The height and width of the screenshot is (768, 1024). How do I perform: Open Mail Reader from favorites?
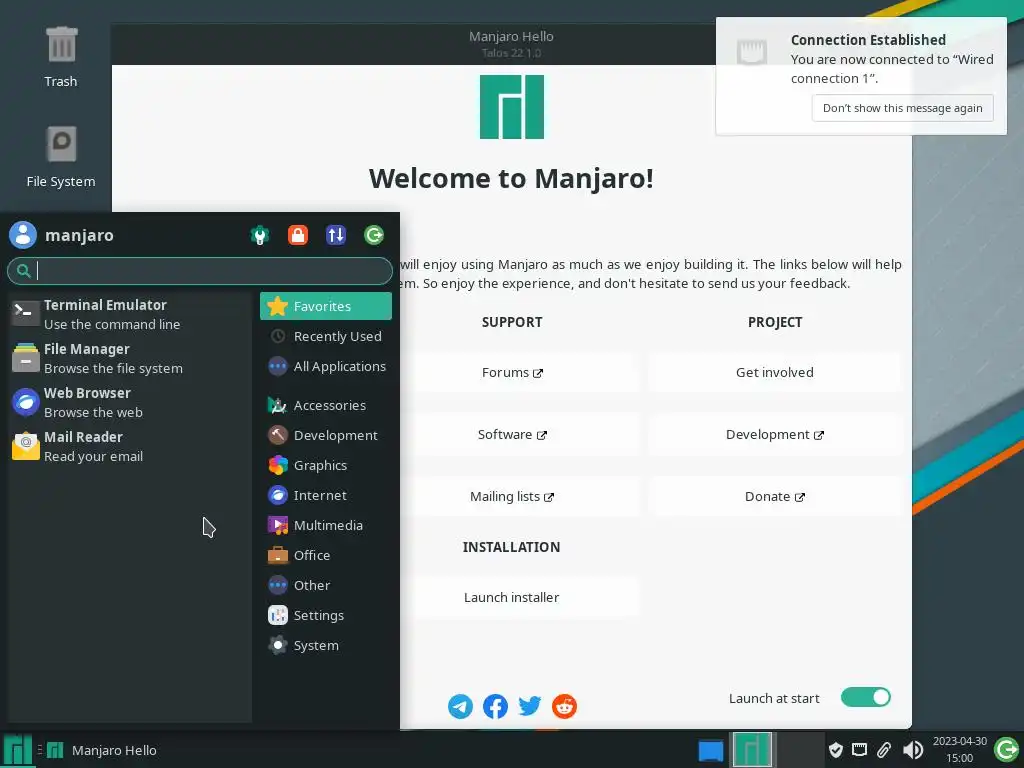click(x=129, y=447)
